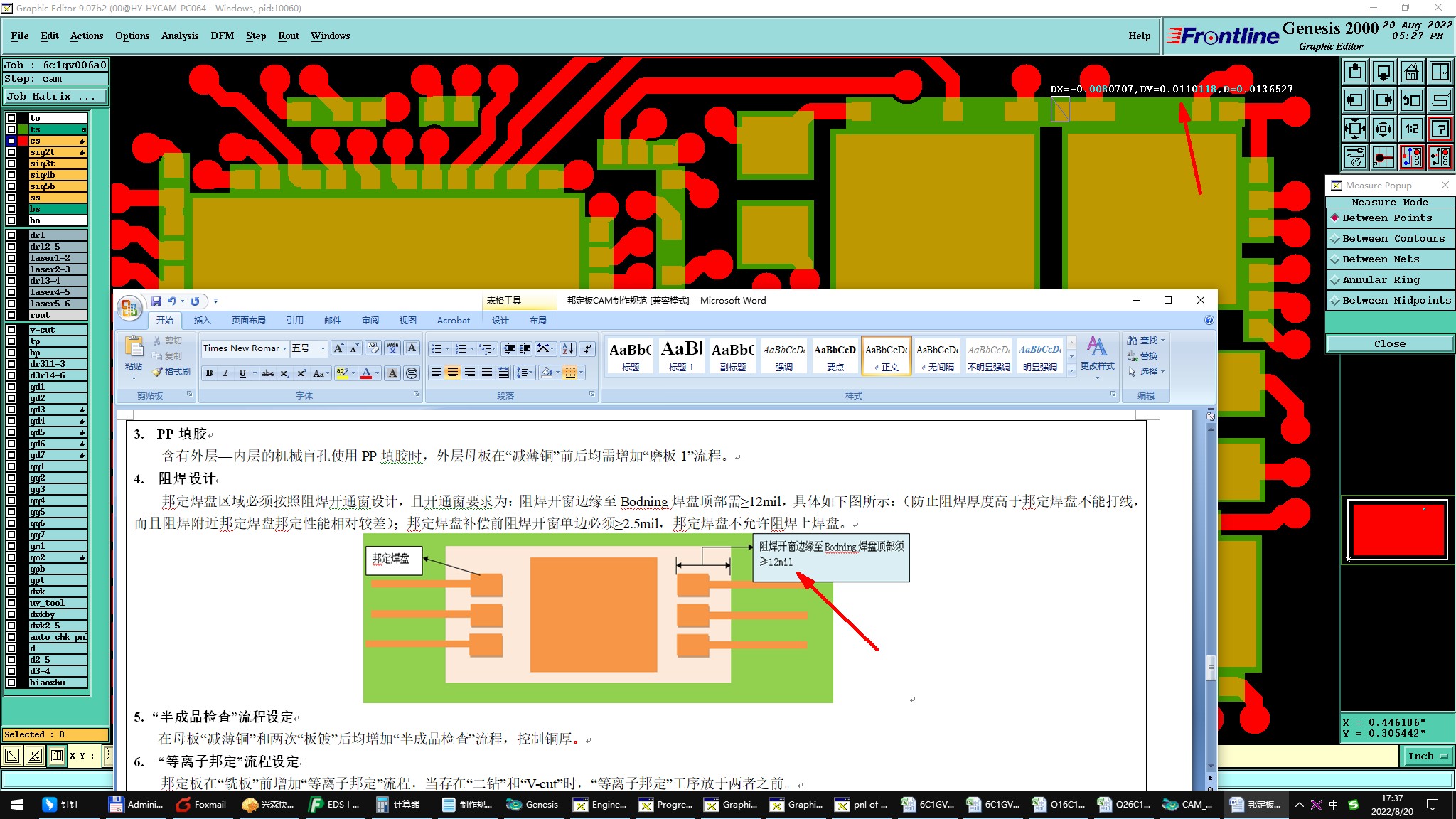Click the Home view icon in Genesis toolbar

[1411, 72]
